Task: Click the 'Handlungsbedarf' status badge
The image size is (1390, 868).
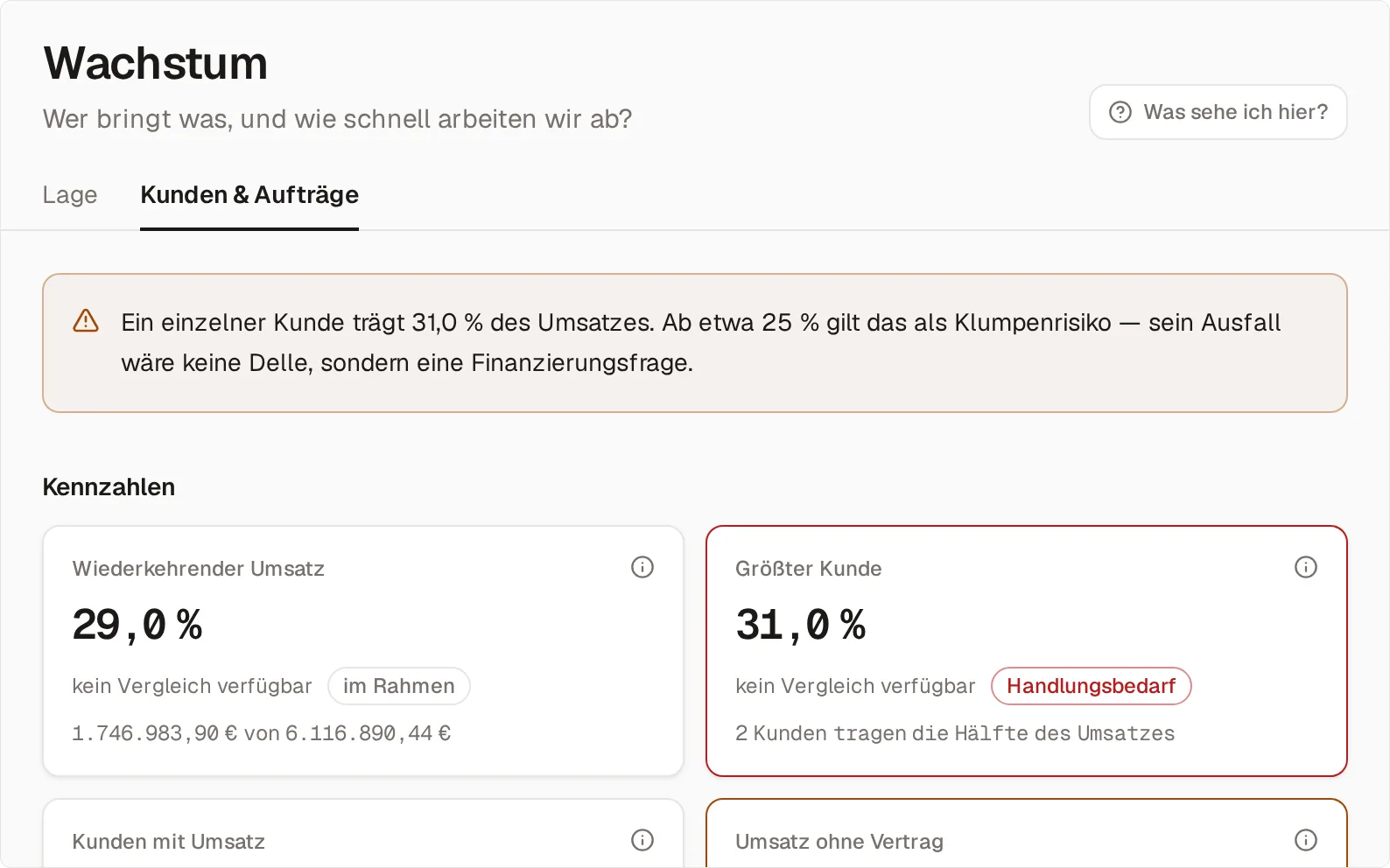Action: tap(1091, 686)
